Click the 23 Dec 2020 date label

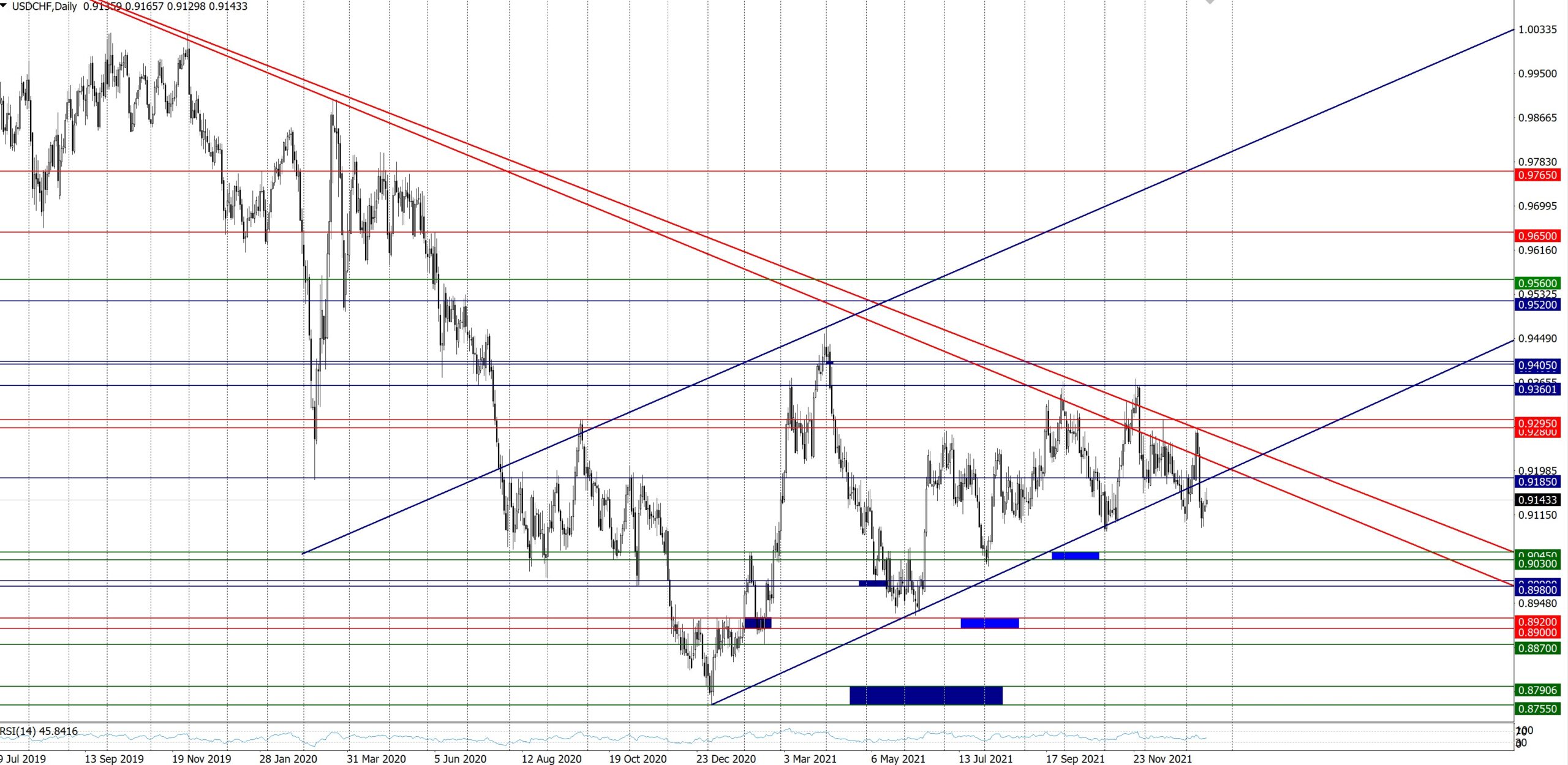(x=726, y=759)
